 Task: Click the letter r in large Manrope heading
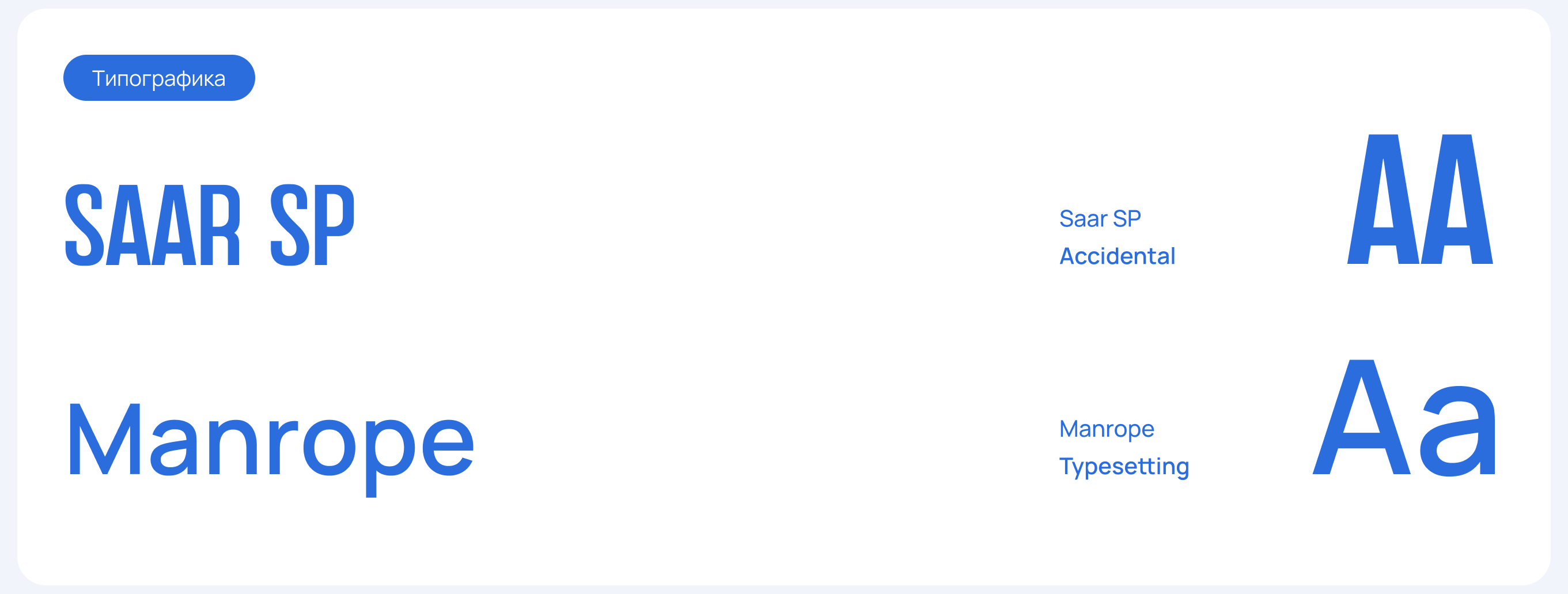(x=282, y=446)
